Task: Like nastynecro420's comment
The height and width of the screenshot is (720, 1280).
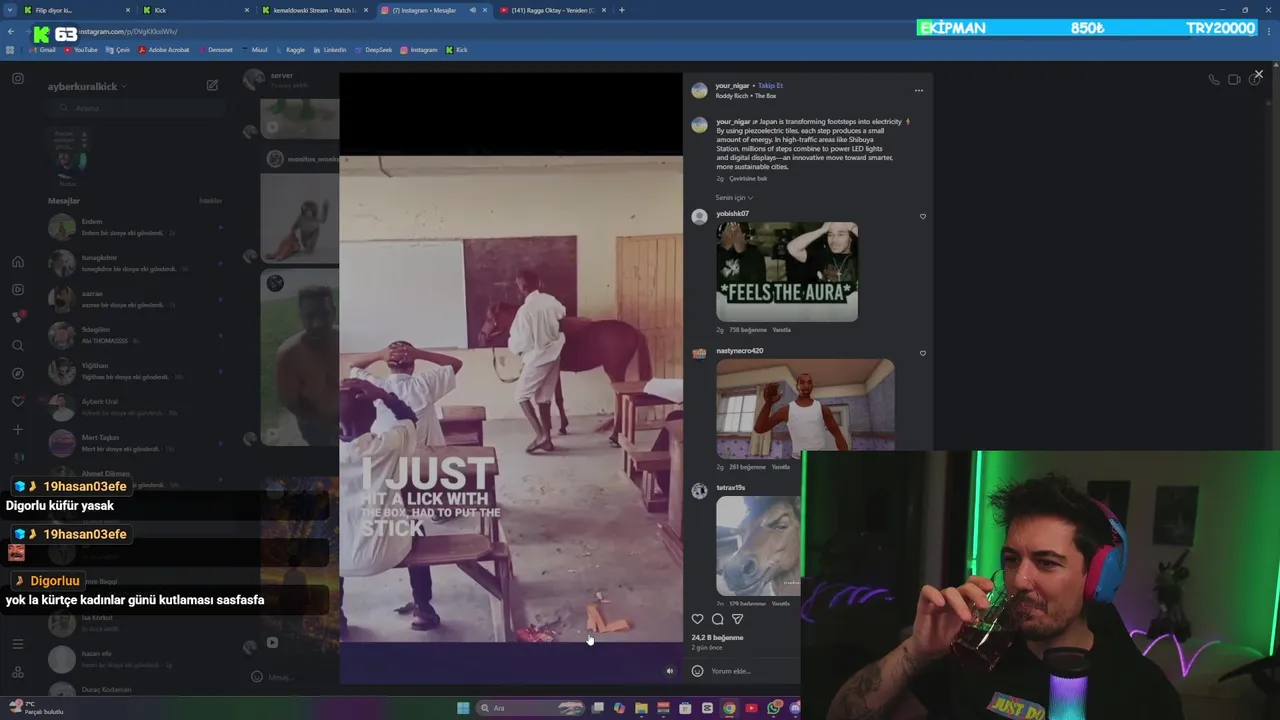Action: [922, 353]
